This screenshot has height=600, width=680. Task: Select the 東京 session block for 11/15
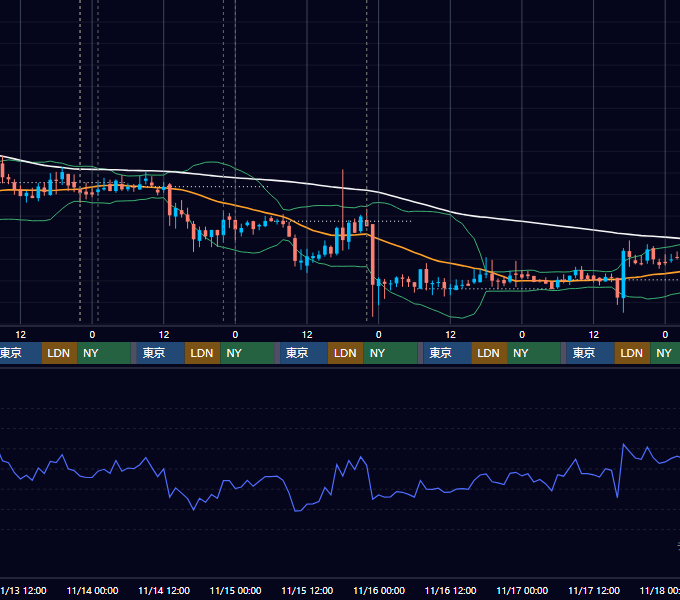tap(304, 353)
